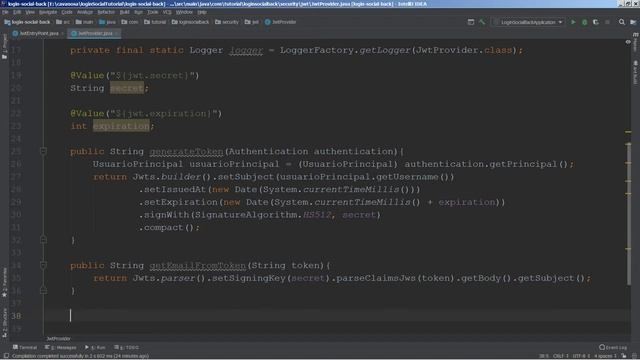This screenshot has height=360, width=640.
Task: Open the Build menu
Action: click(124, 12)
